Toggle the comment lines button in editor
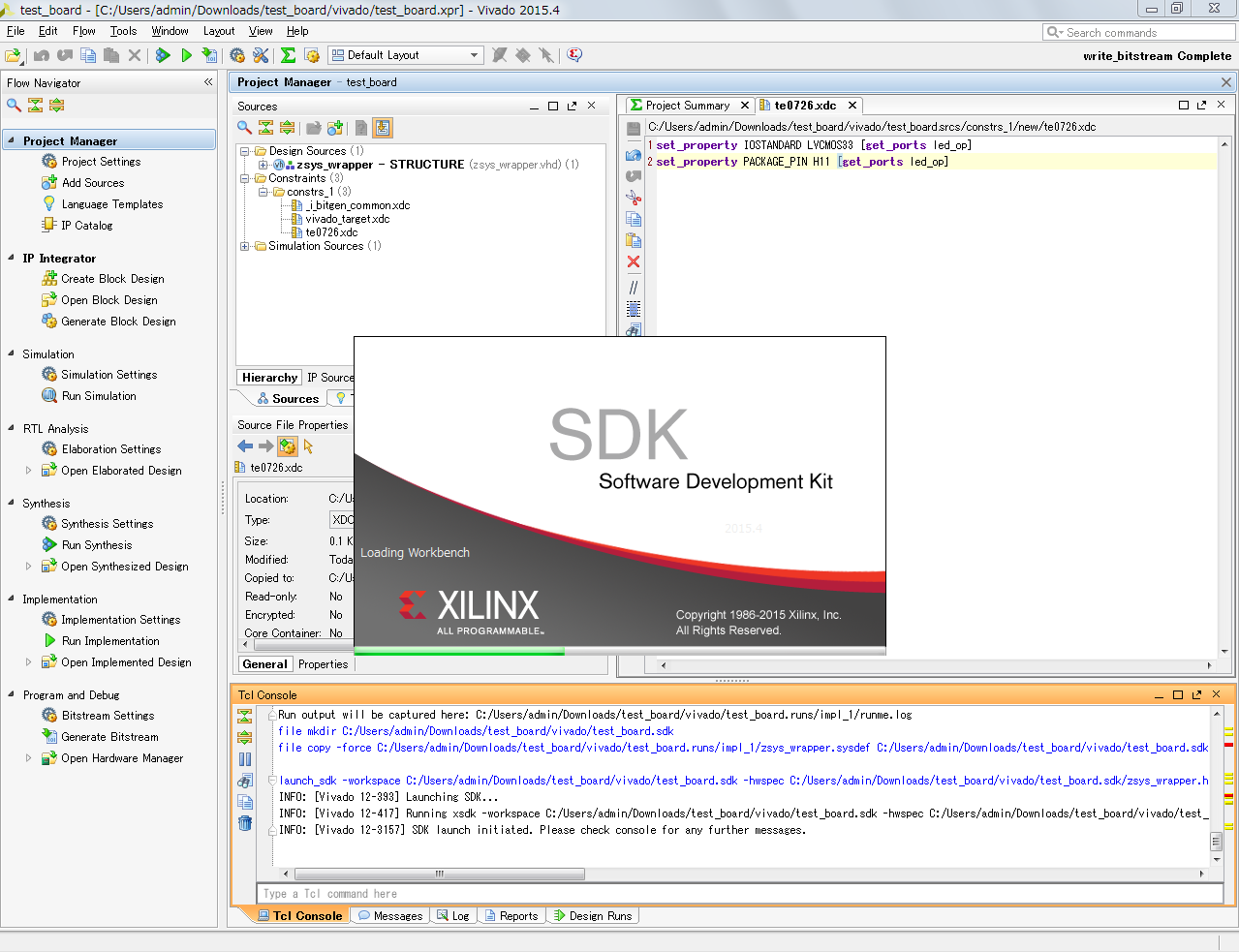1239x952 pixels. pyautogui.click(x=634, y=288)
